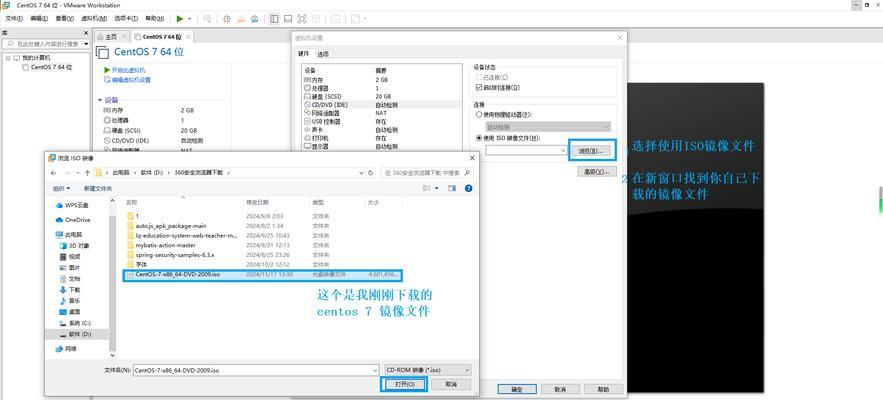
Task: Select the 使用物理驱动器 radio button
Action: pyautogui.click(x=479, y=114)
